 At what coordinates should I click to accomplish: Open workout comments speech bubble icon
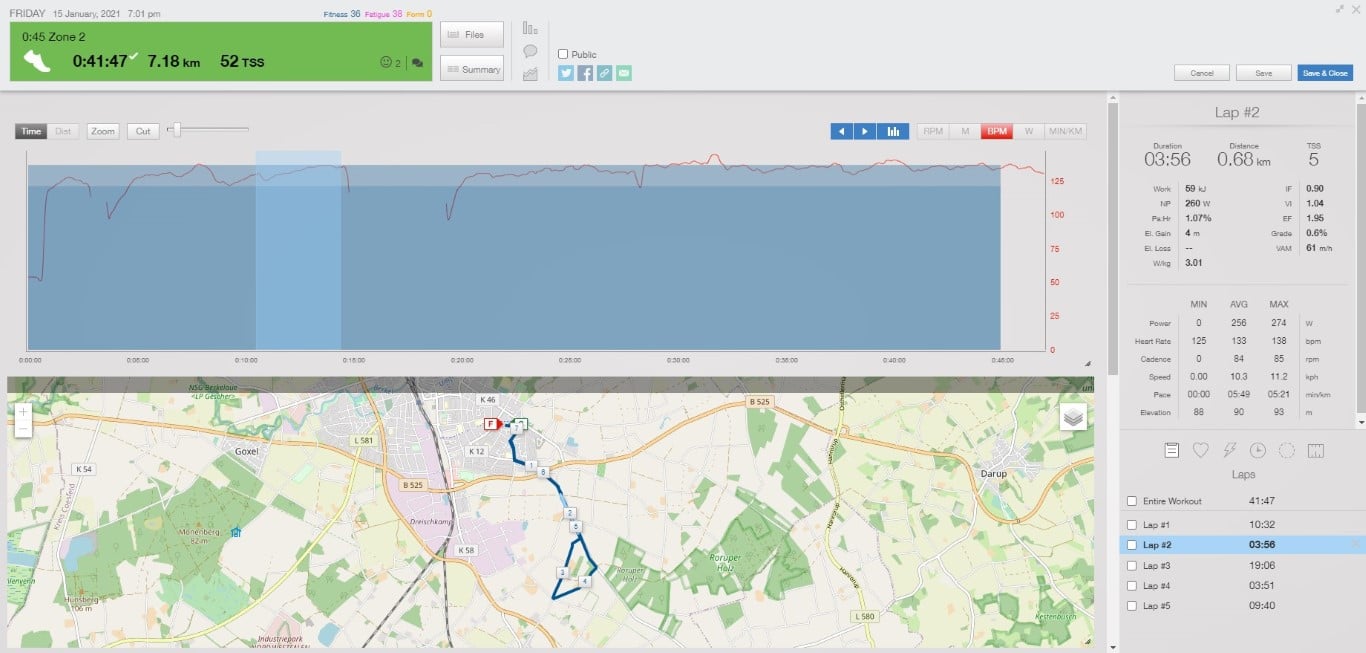[x=530, y=51]
